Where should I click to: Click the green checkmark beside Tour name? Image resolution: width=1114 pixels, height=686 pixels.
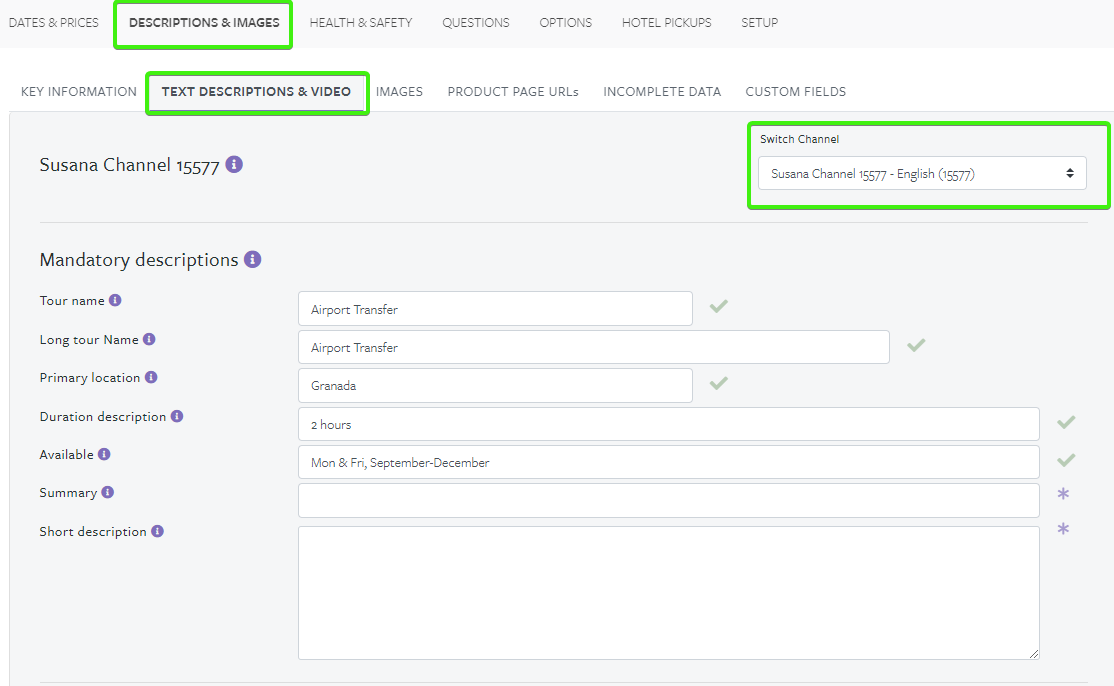pos(718,306)
